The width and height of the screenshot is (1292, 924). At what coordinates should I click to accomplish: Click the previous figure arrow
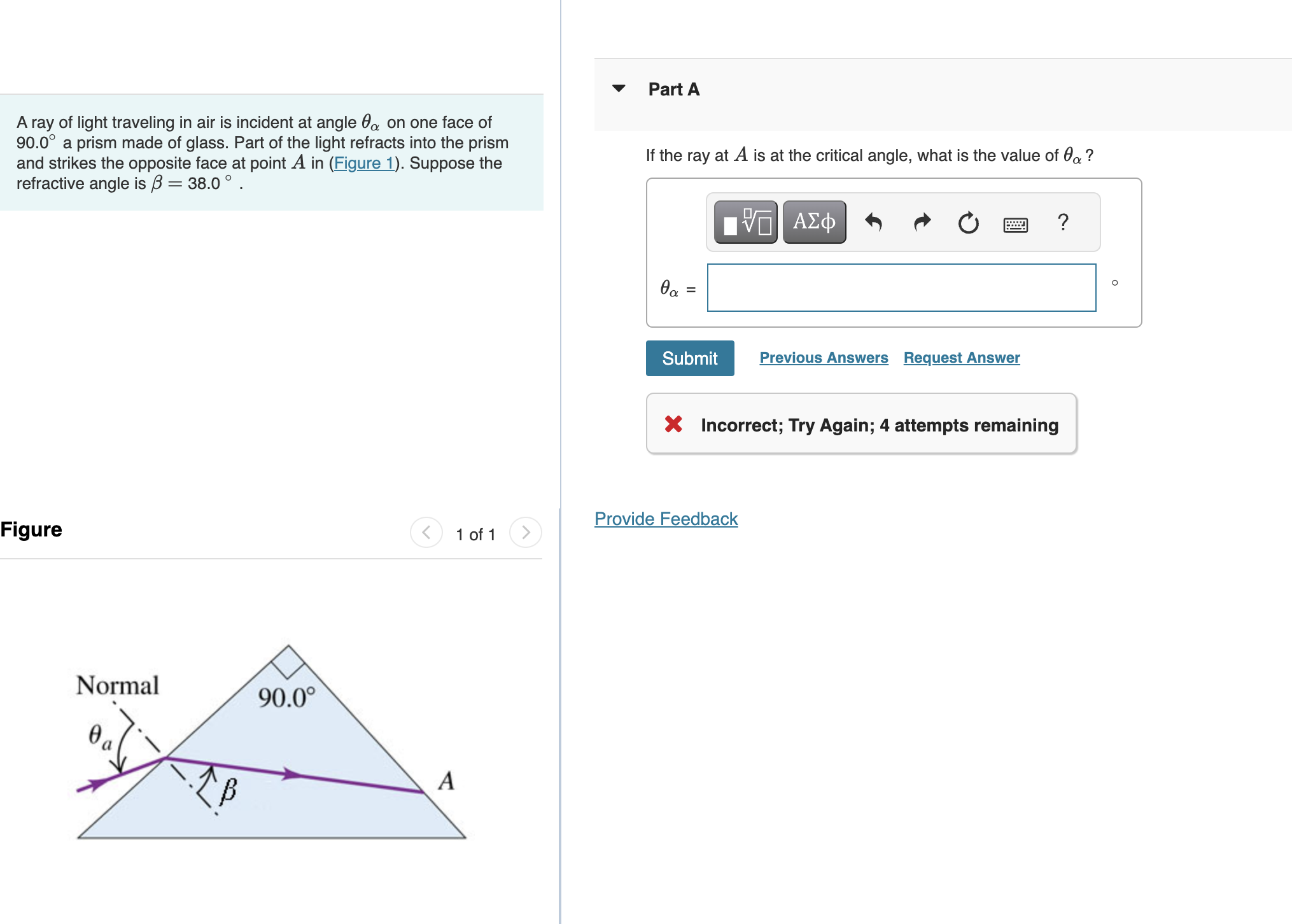[x=425, y=533]
